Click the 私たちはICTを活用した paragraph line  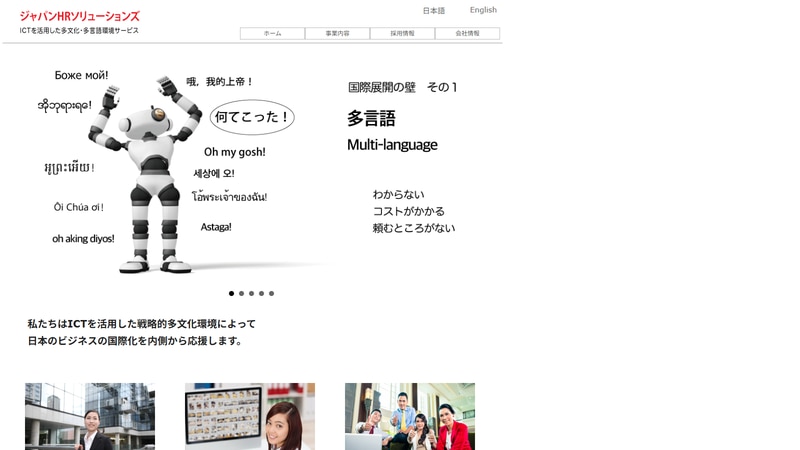tap(141, 324)
